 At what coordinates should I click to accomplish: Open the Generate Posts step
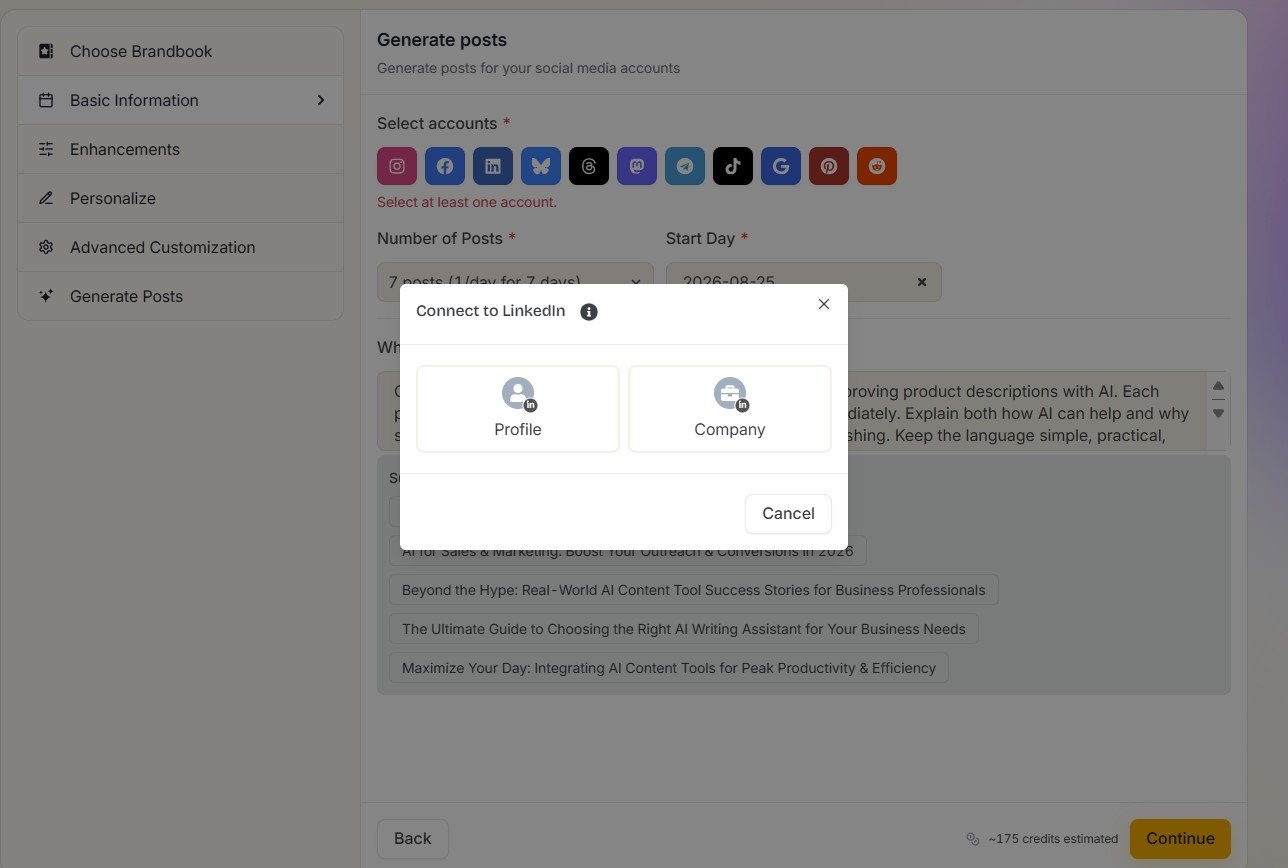(x=180, y=296)
